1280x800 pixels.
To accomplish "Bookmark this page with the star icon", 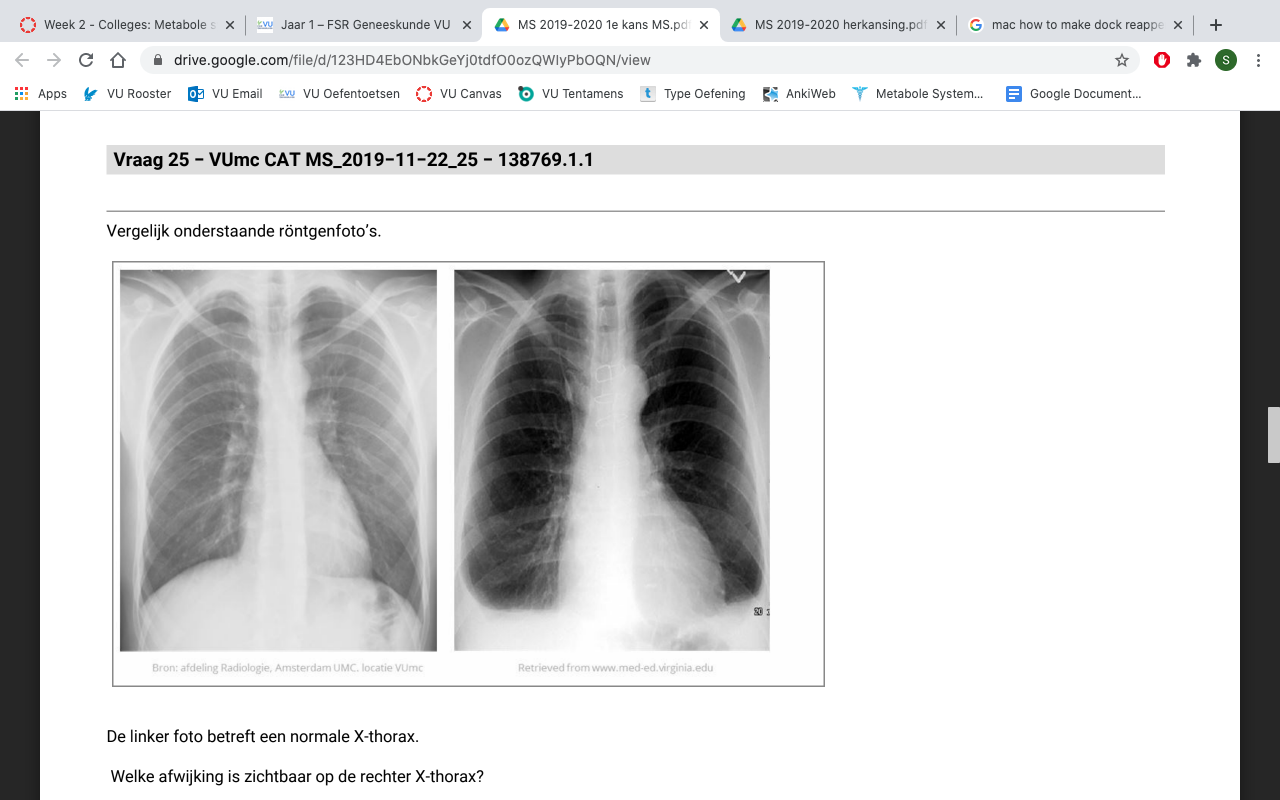I will pos(1122,60).
